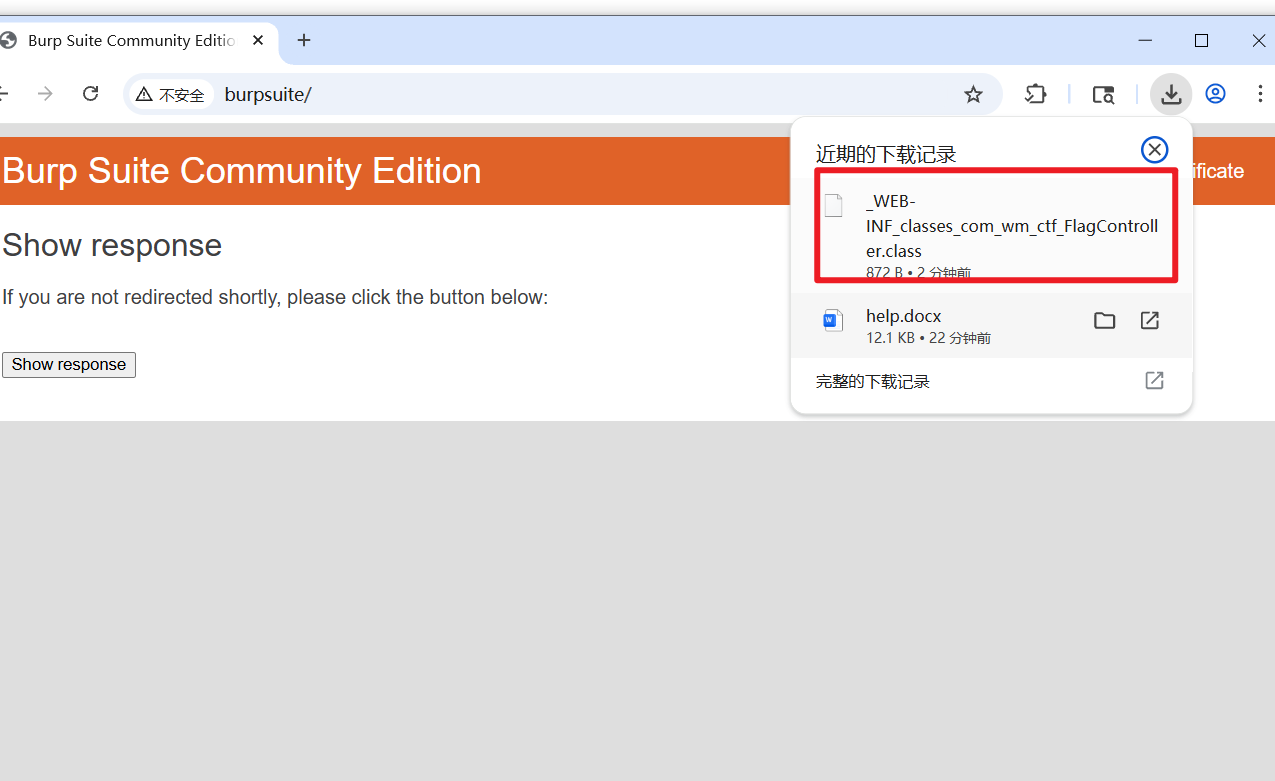This screenshot has height=781, width=1275.
Task: Click the redirect notice paragraph text
Action: (275, 298)
